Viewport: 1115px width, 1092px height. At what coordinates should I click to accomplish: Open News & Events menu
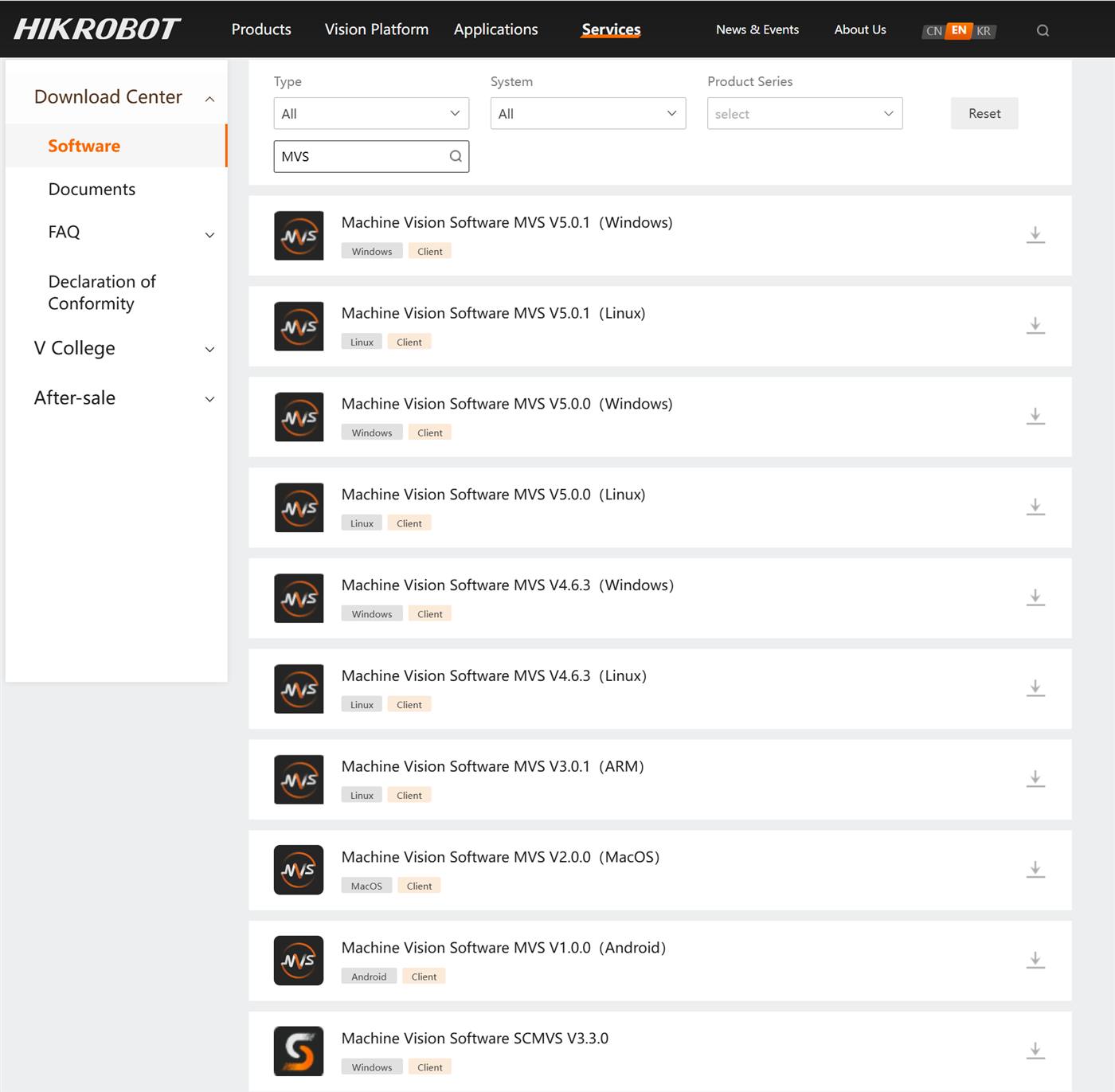click(757, 29)
